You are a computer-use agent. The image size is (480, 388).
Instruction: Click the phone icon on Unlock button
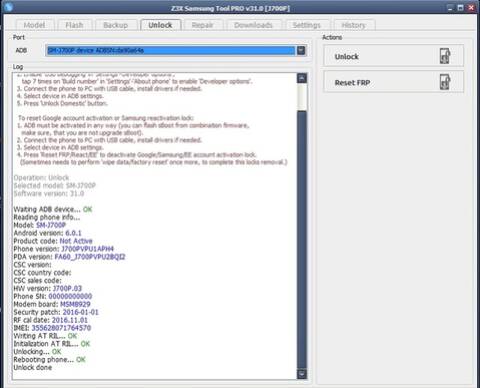pyautogui.click(x=445, y=56)
